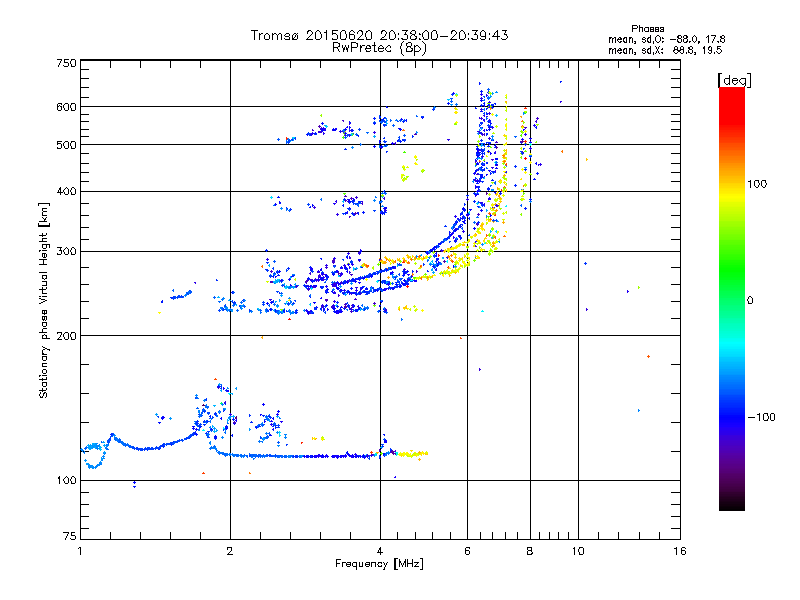
Task: Click the y-axis tick label '500'
Action: pos(66,145)
